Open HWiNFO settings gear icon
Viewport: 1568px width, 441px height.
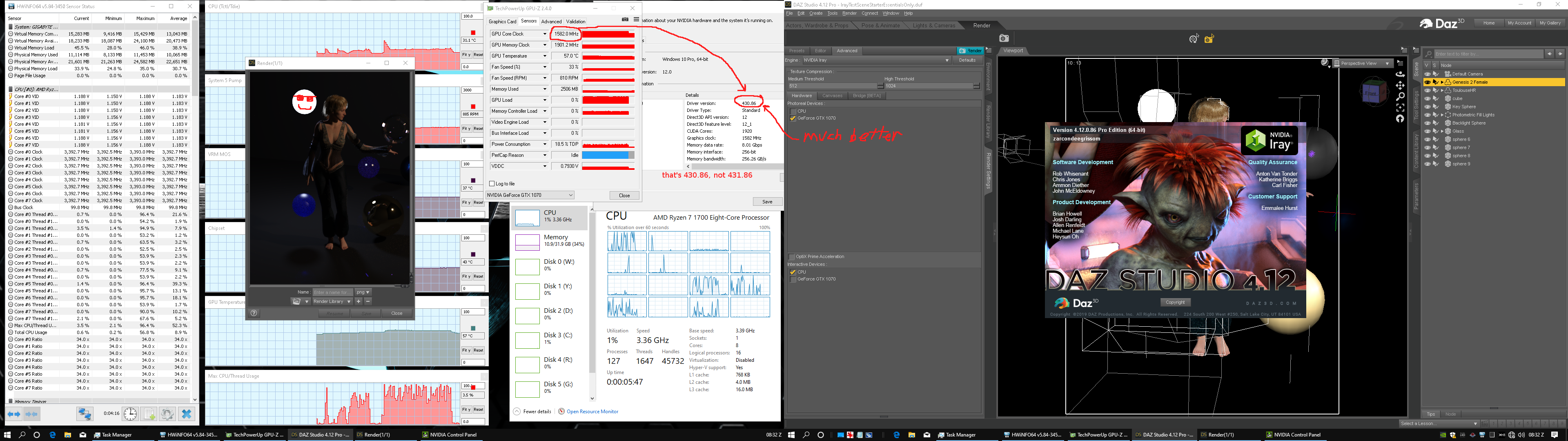pyautogui.click(x=167, y=414)
